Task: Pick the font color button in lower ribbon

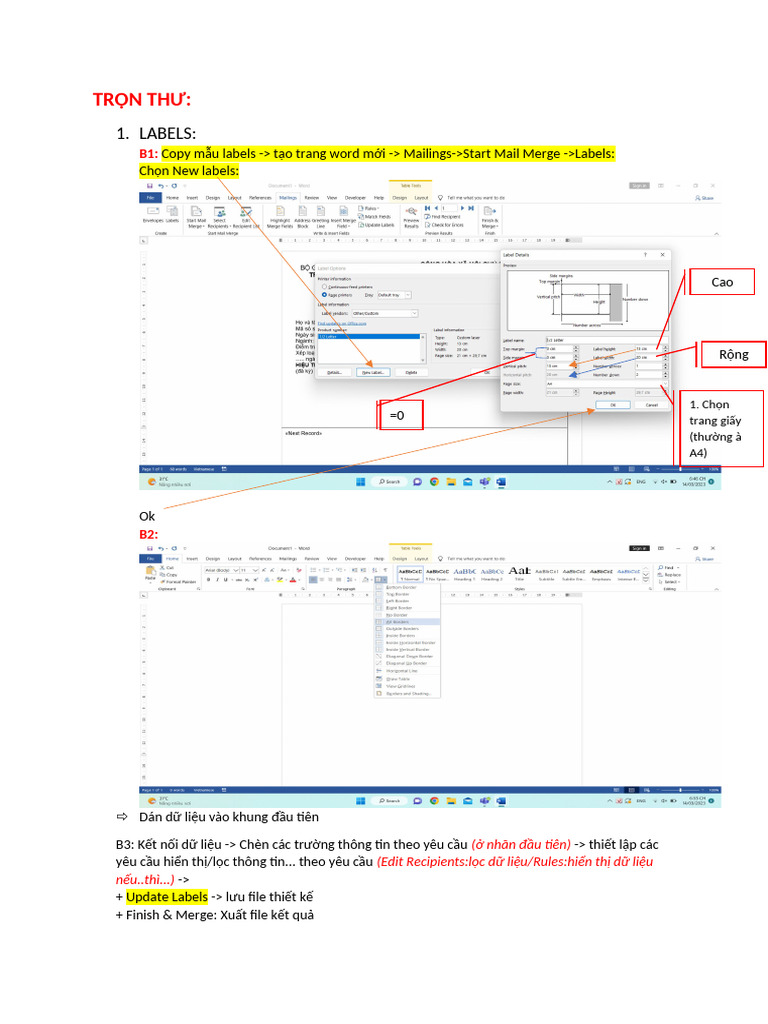Action: (293, 579)
